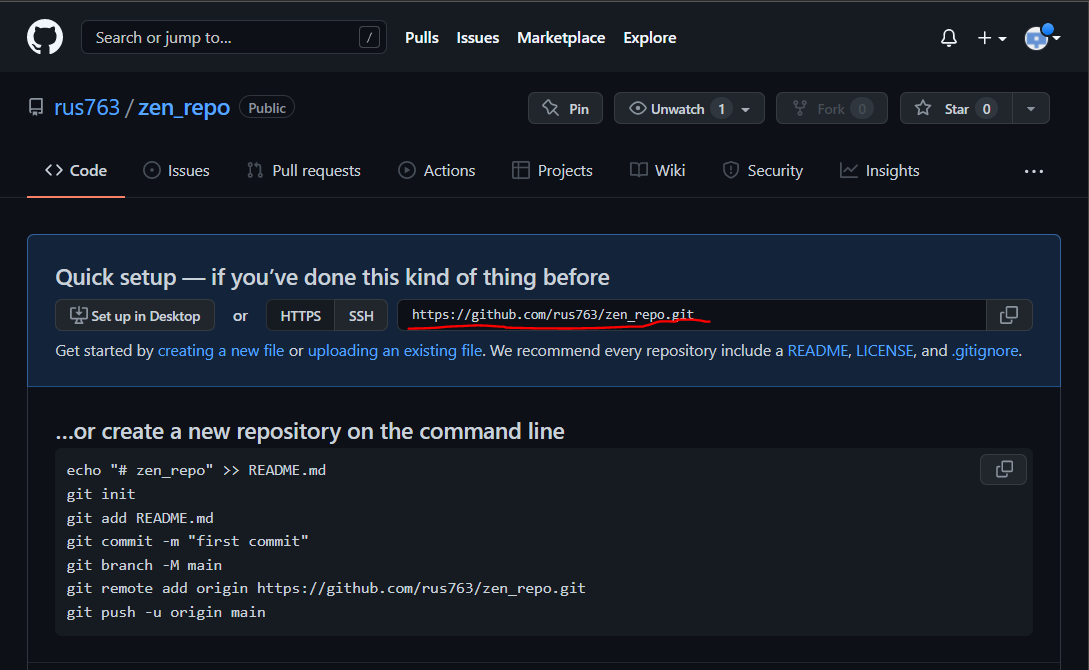The width and height of the screenshot is (1089, 670).
Task: Go to Marketplace in top navigation
Action: tap(560, 37)
